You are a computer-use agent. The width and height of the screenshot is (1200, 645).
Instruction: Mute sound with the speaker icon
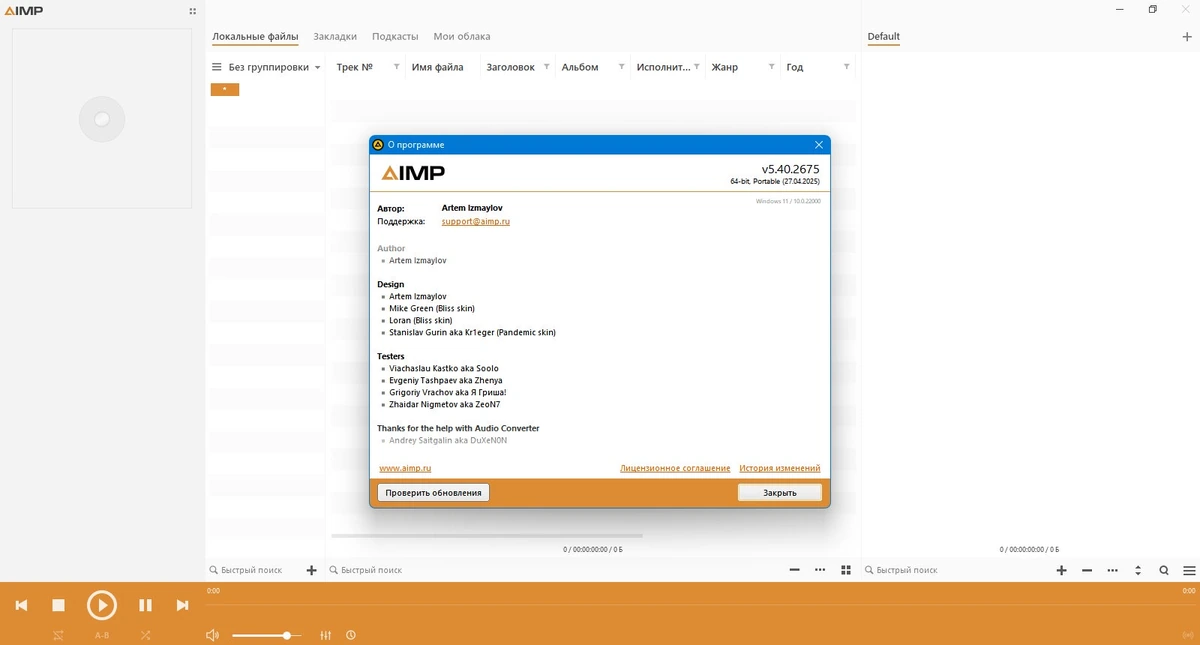pos(212,635)
